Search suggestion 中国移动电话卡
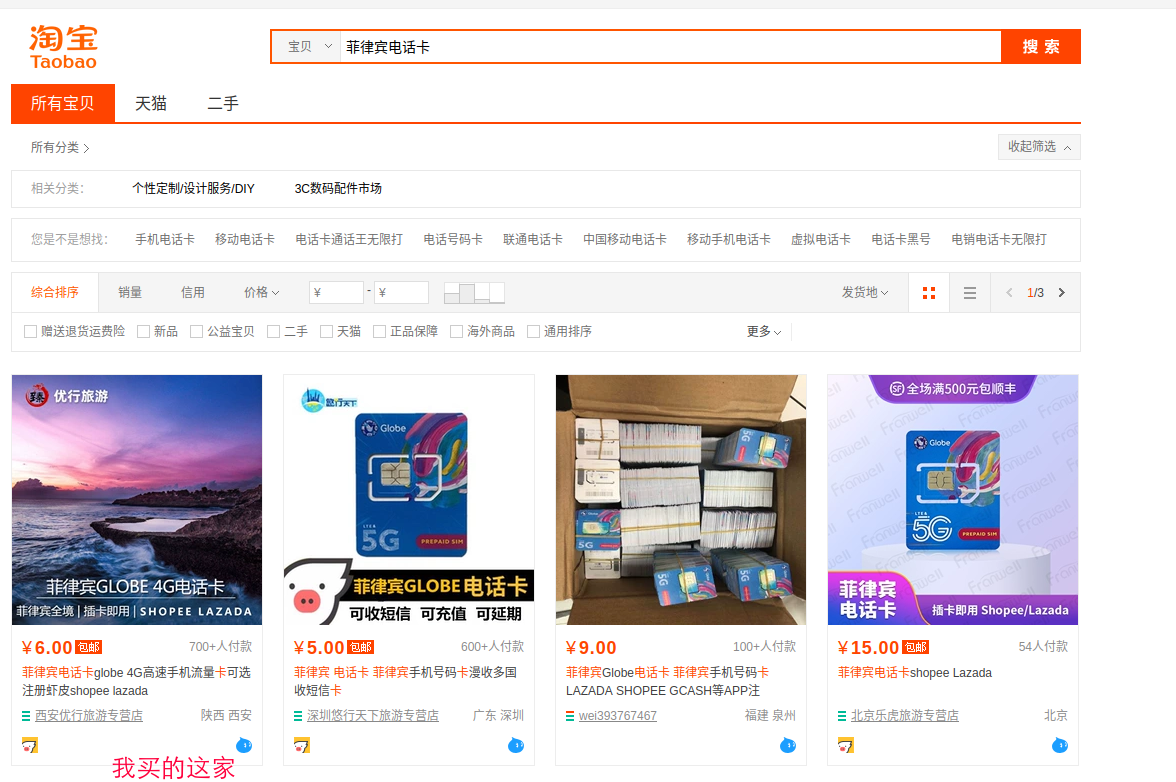Viewport: 1176px width, 782px height. [625, 239]
